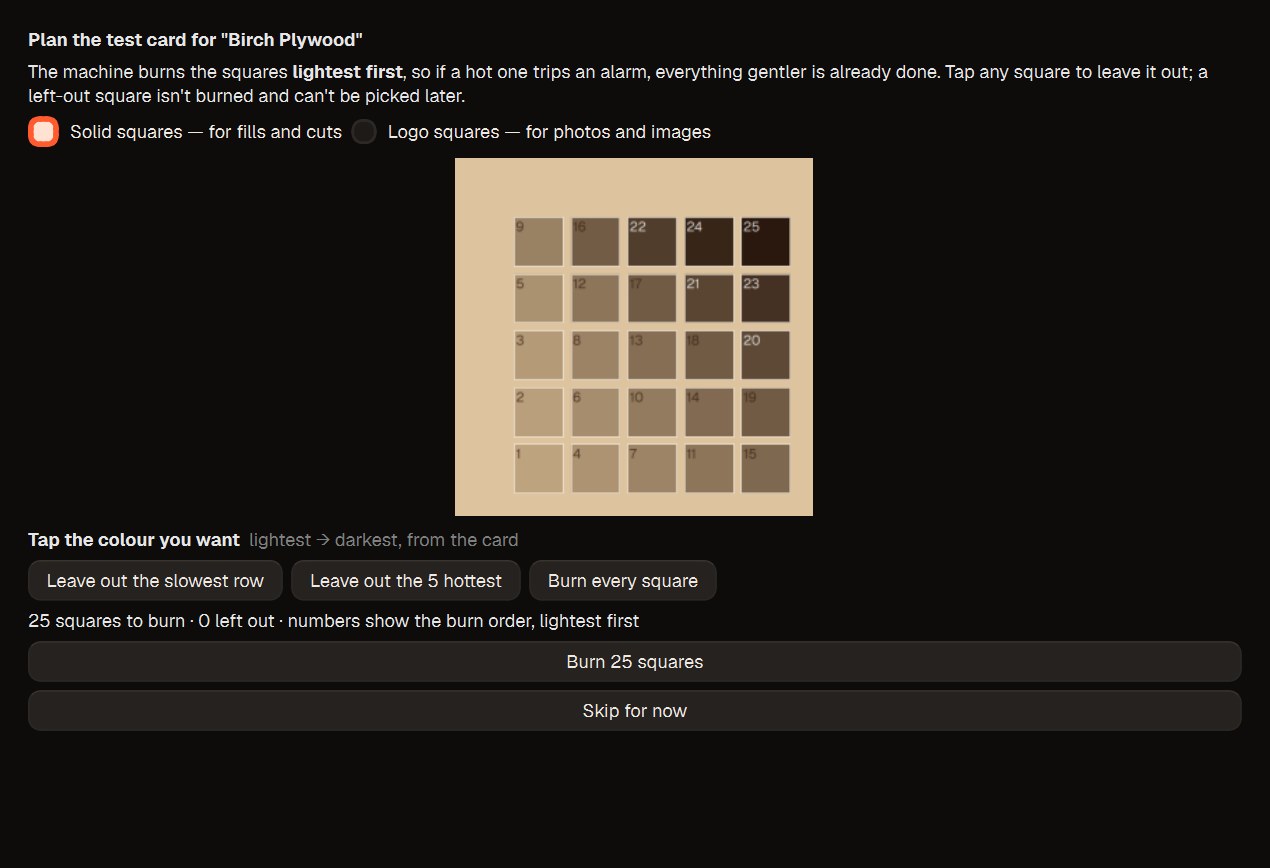Viewport: 1270px width, 868px height.
Task: Tap square number 17
Action: [x=652, y=298]
